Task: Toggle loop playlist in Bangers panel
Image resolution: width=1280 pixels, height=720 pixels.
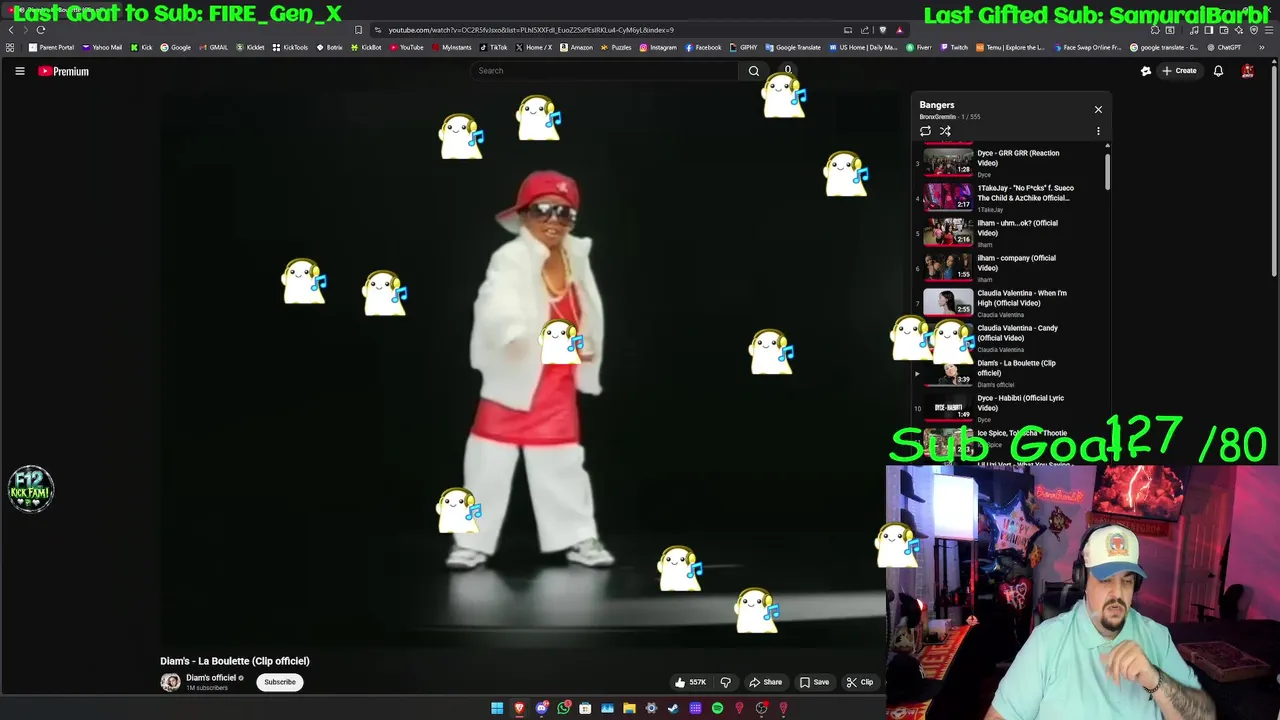Action: (x=925, y=131)
